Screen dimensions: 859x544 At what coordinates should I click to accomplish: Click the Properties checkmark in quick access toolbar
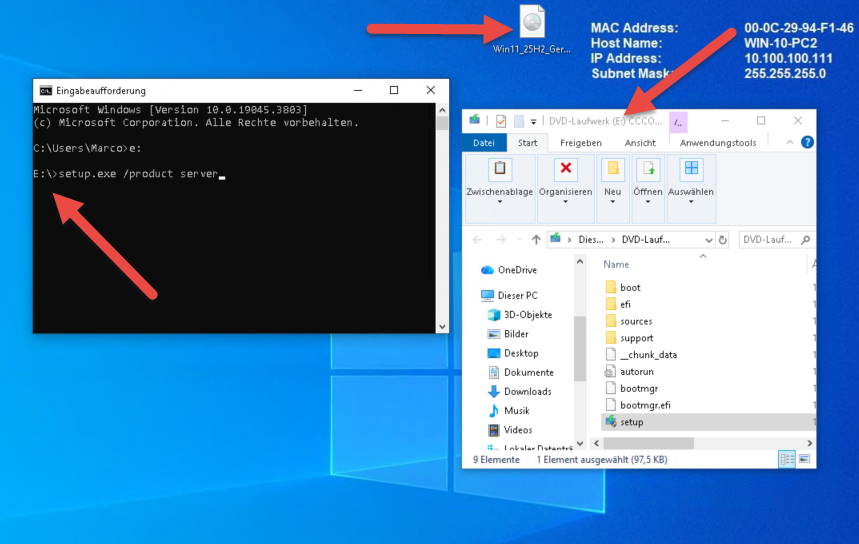point(501,122)
